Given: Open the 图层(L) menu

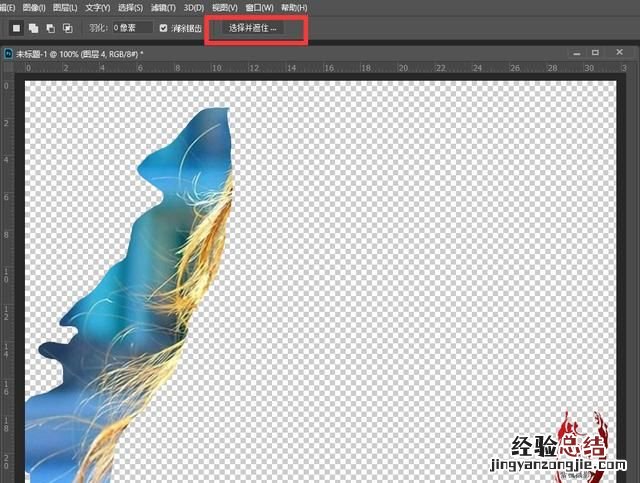Looking at the screenshot, I should 65,8.
